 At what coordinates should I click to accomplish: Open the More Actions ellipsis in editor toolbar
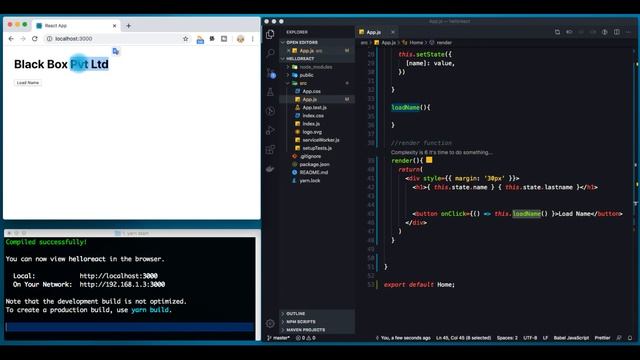click(x=628, y=32)
